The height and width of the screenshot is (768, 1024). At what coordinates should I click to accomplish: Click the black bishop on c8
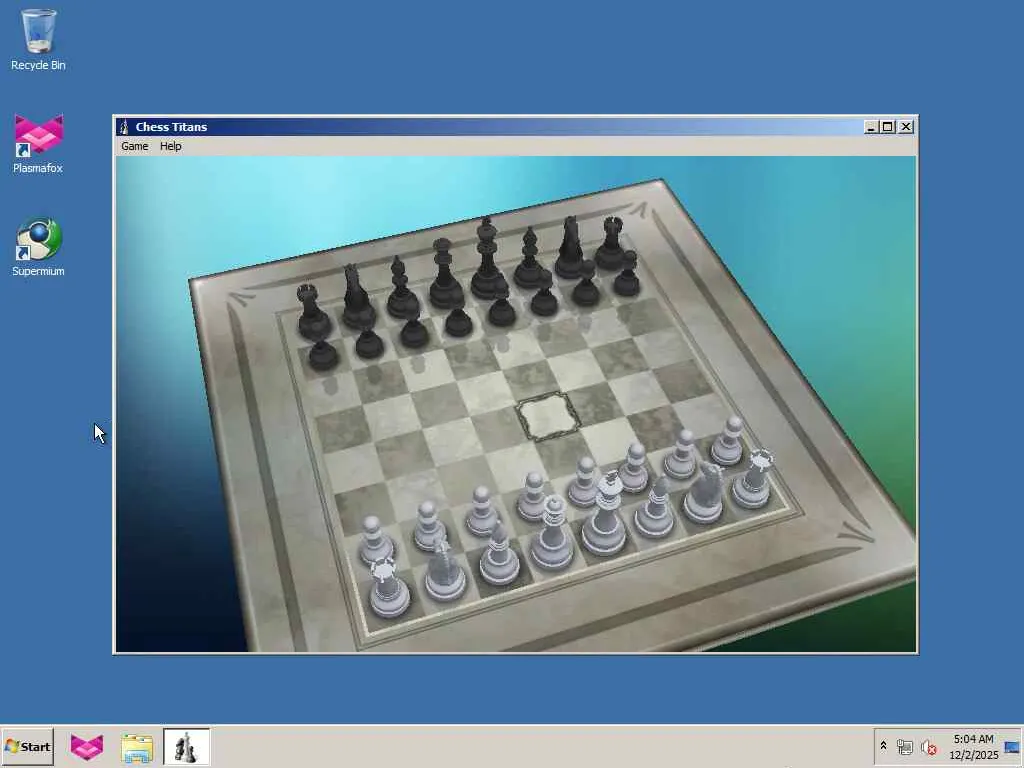coord(402,289)
